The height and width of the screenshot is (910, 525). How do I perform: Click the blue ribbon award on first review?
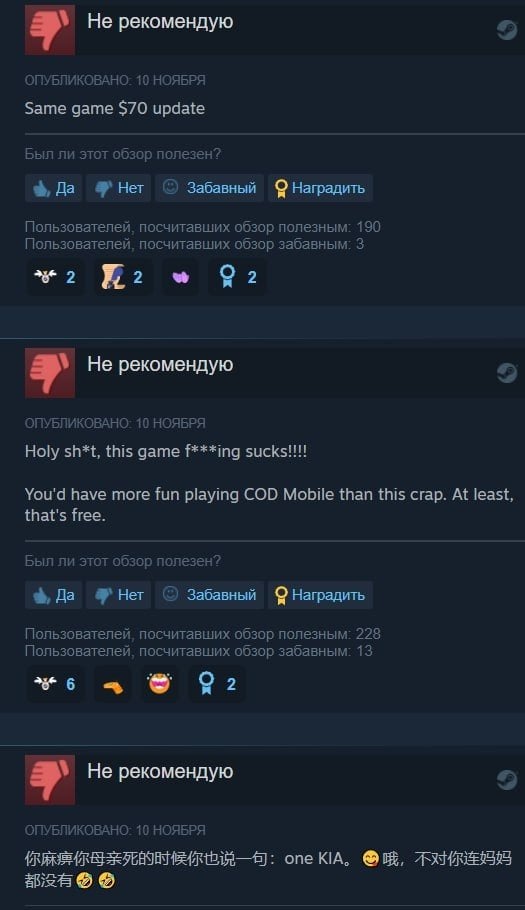tap(237, 277)
